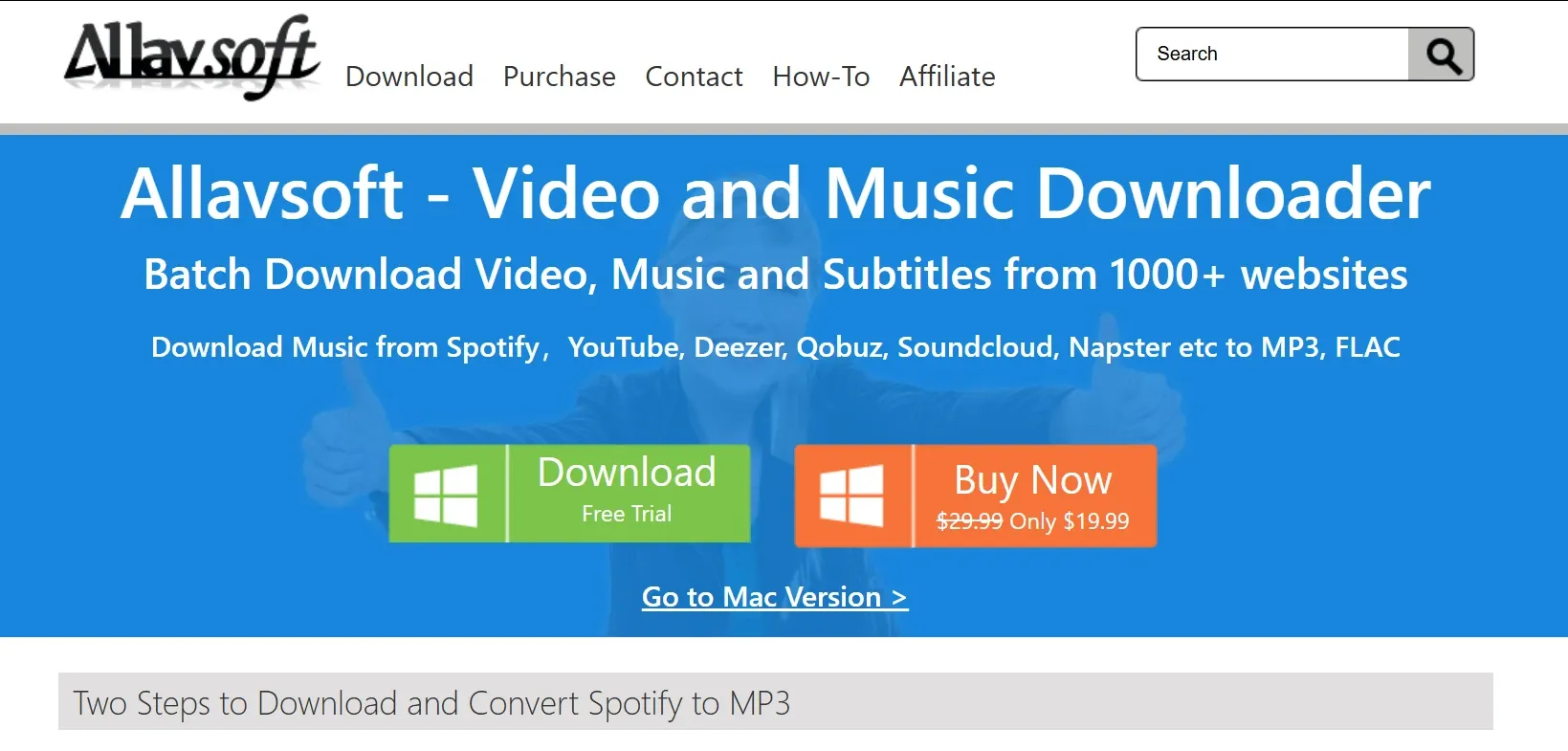The image size is (1568, 751).
Task: Open the How-To menu item
Action: click(x=821, y=77)
